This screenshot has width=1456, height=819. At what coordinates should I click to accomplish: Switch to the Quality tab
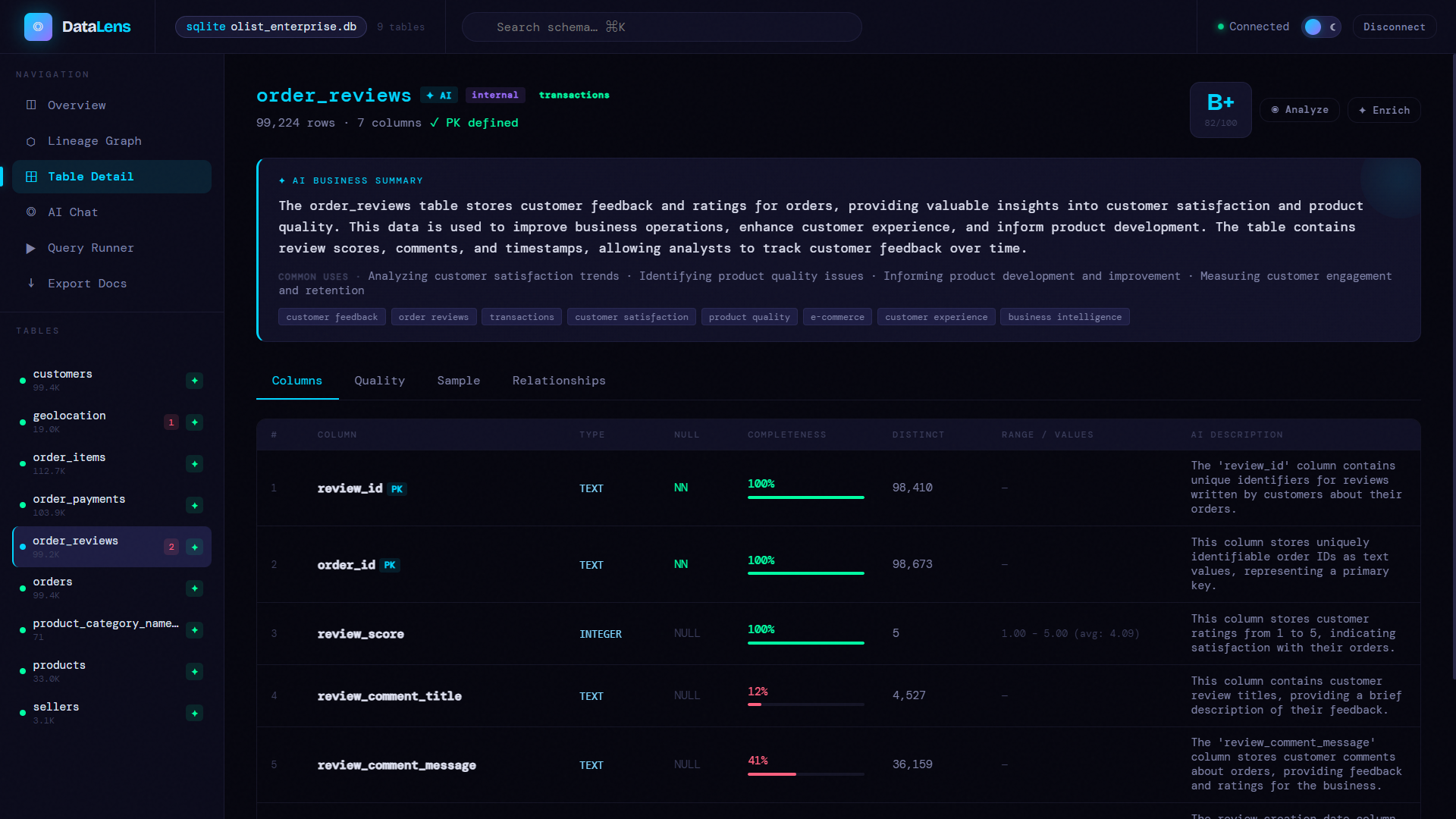pos(380,381)
